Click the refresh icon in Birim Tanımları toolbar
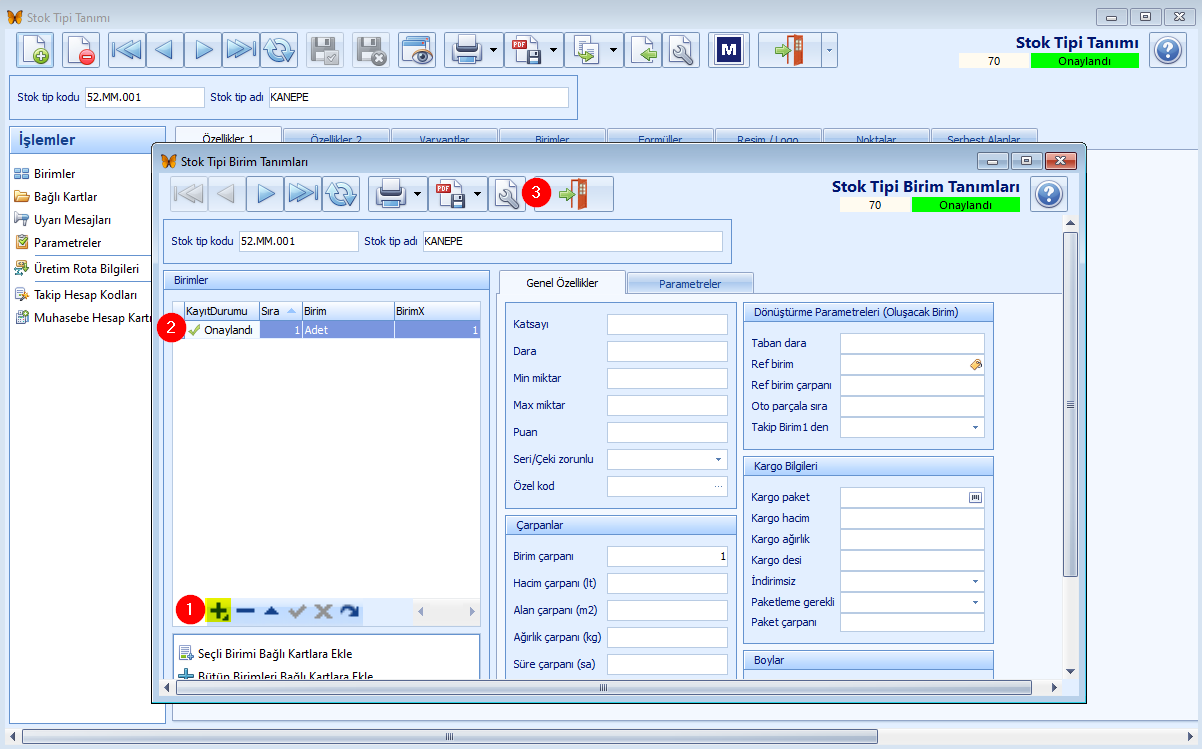The image size is (1202, 749). 341,194
